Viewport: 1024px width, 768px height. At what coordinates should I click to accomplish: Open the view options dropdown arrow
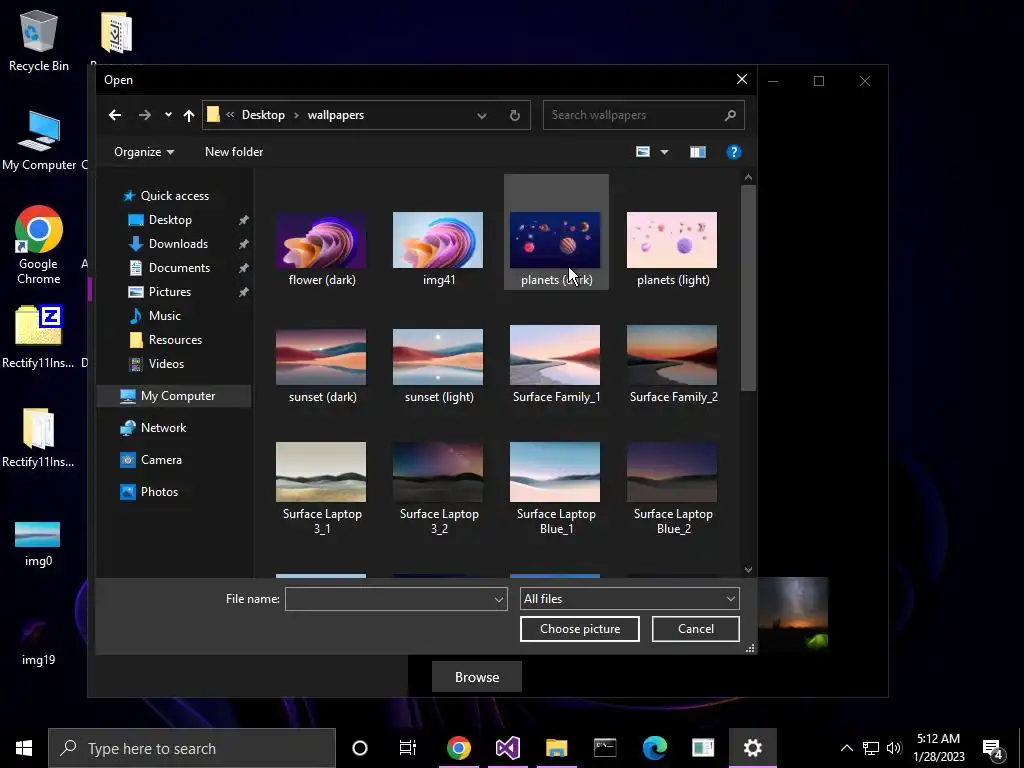point(664,152)
